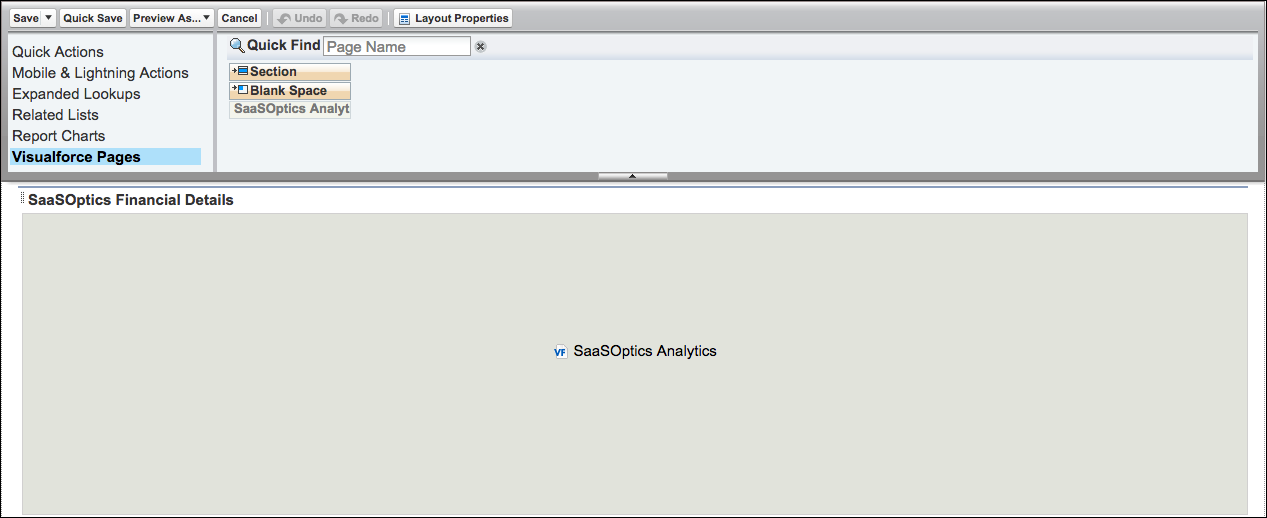The image size is (1267, 518).
Task: Click the Cancel button
Action: (x=239, y=18)
